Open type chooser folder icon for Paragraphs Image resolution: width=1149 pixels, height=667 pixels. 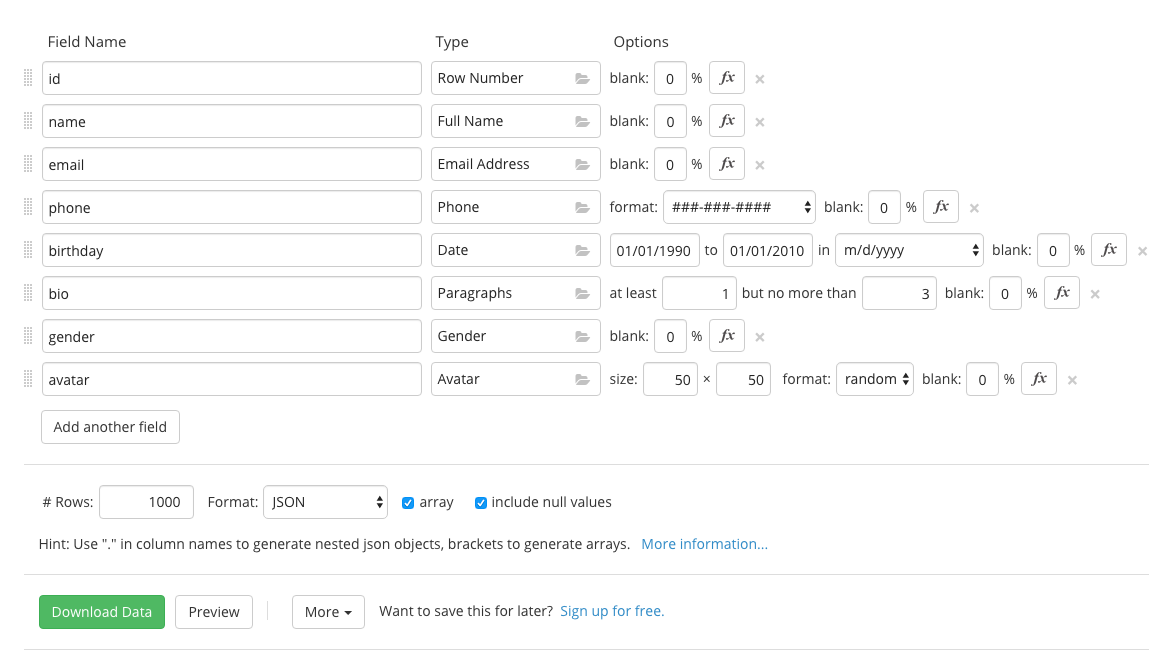coord(583,293)
